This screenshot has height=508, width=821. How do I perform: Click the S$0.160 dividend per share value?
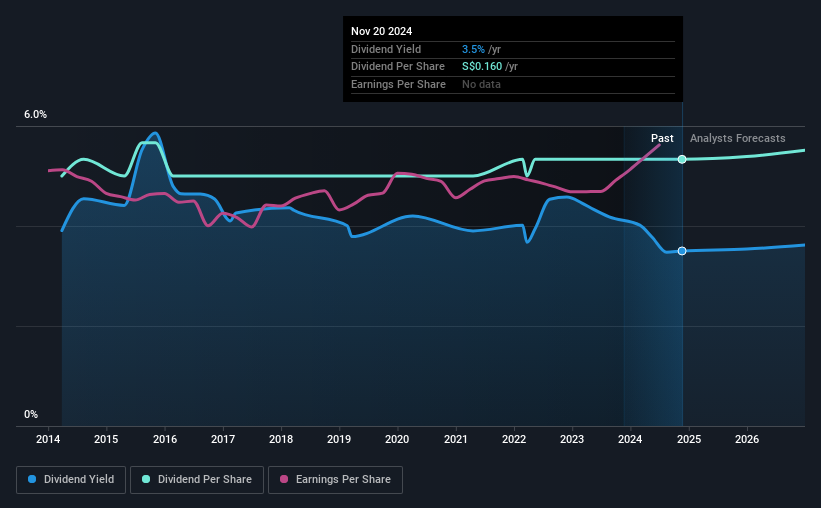coord(482,67)
